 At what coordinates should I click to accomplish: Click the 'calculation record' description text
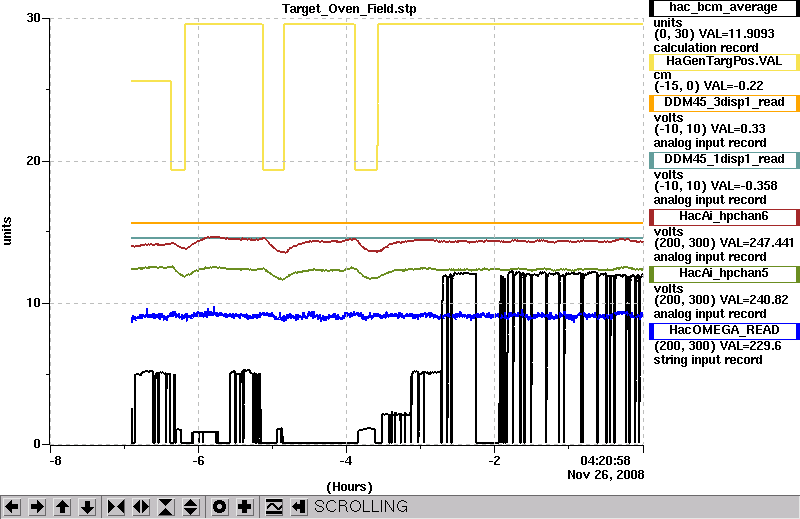click(706, 48)
